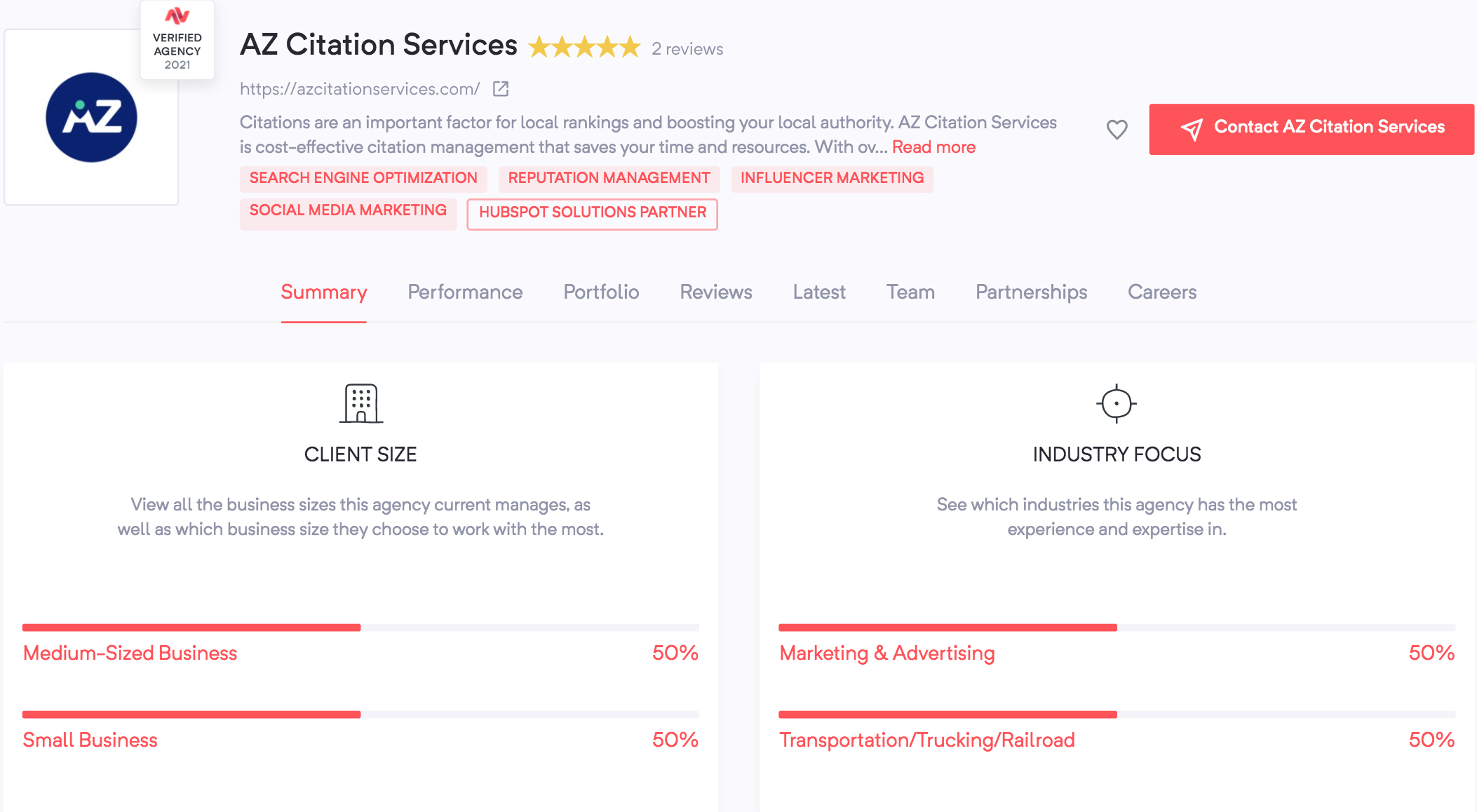Expand description with Read more
Image resolution: width=1477 pixels, height=812 pixels.
[x=933, y=147]
